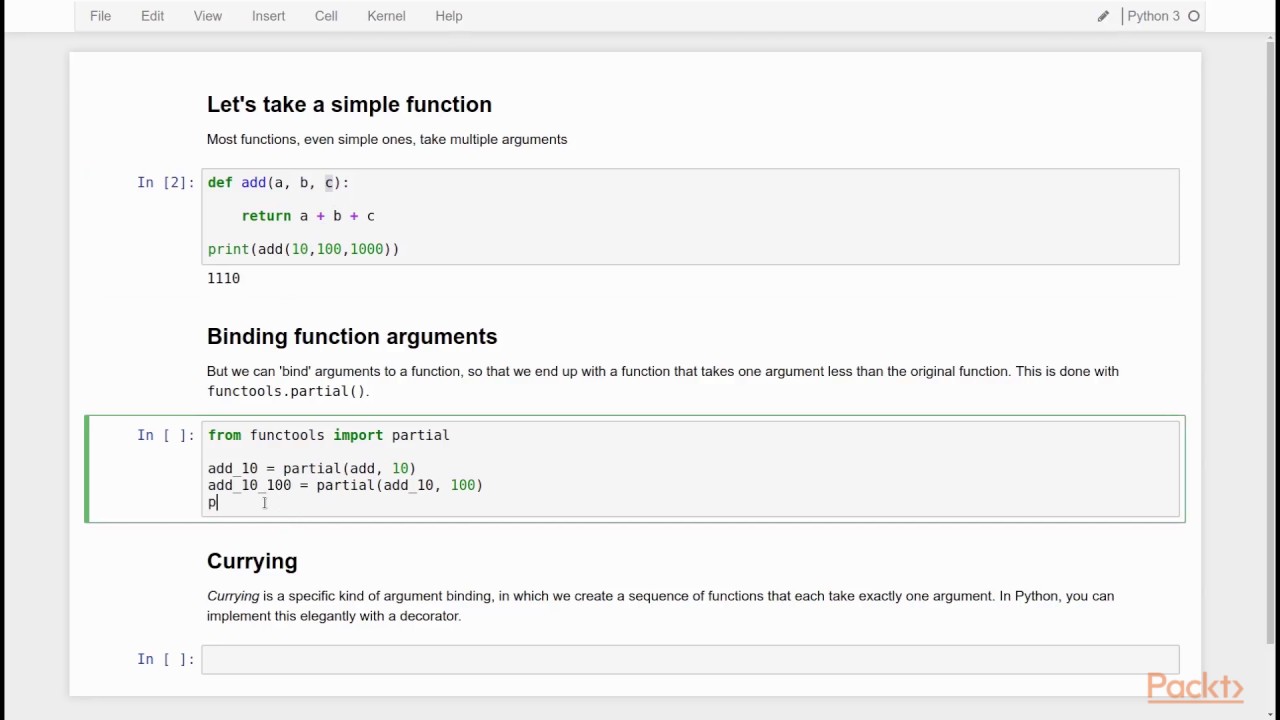Open the Kernel menu
1280x720 pixels.
click(x=386, y=16)
